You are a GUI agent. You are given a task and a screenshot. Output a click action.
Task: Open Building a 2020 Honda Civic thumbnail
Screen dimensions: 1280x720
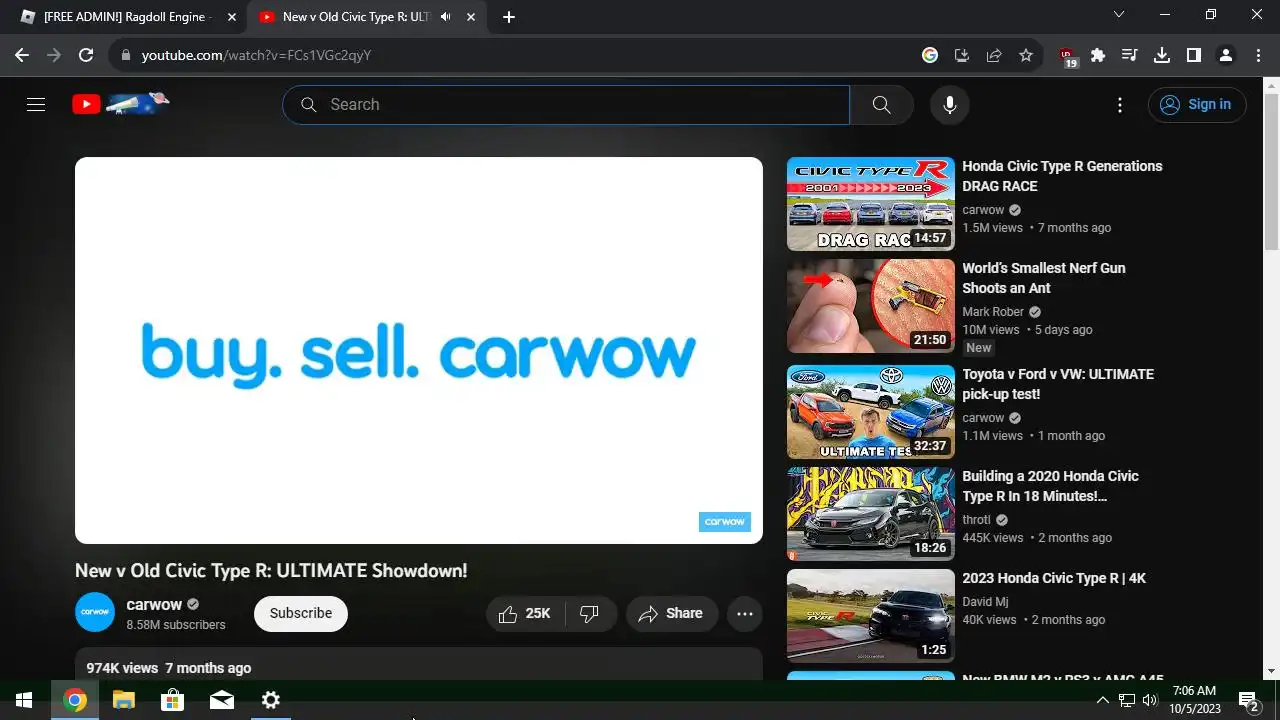(871, 514)
